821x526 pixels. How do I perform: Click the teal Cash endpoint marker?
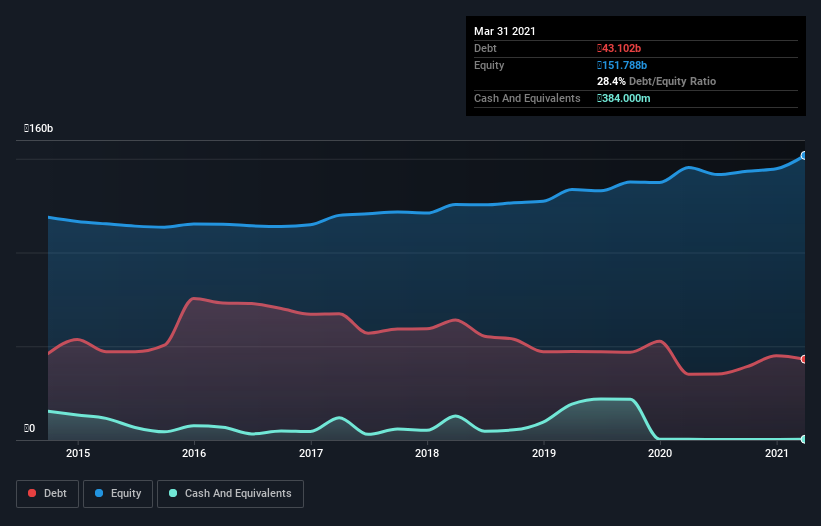coord(804,439)
